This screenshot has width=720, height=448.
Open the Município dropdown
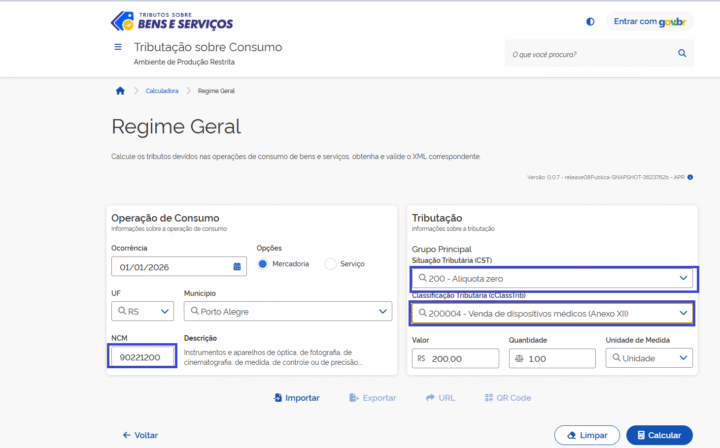[x=287, y=312]
